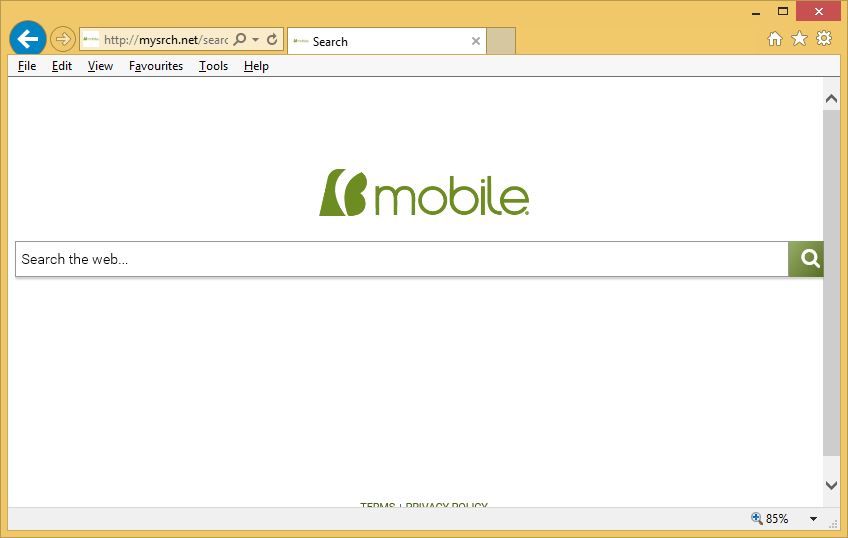Focus the 'Search the web...' input field
Viewport: 848px width, 538px height.
point(400,259)
